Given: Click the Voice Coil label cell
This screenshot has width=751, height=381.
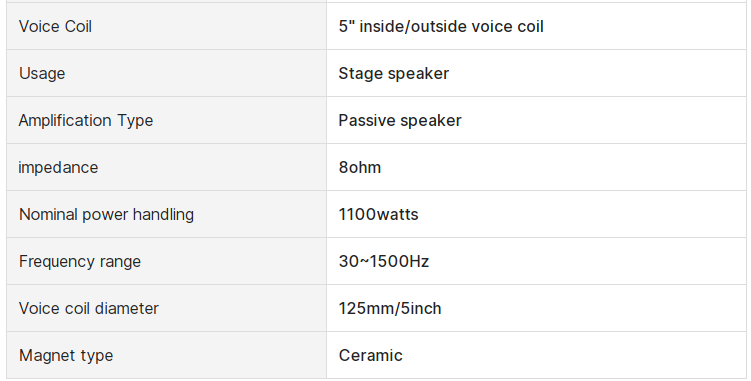Looking at the screenshot, I should click(x=167, y=26).
